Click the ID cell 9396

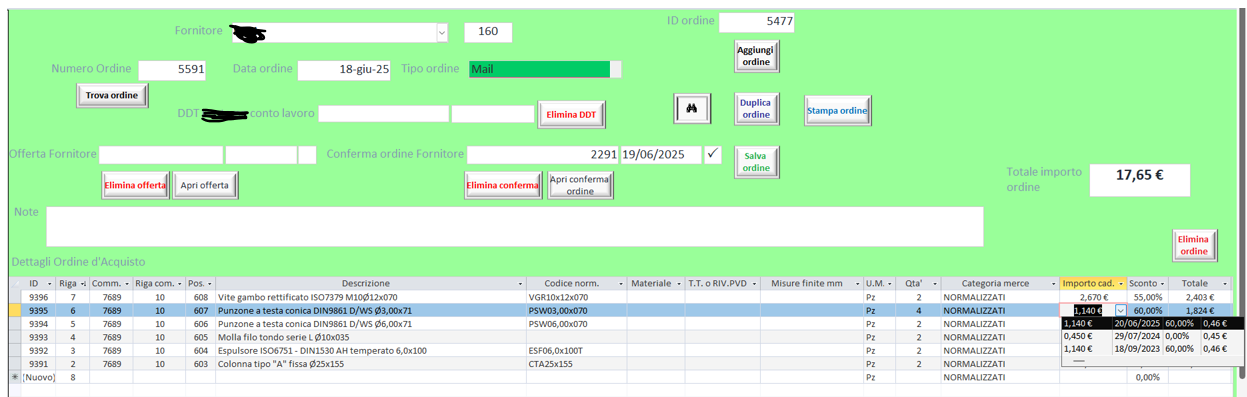tap(38, 297)
